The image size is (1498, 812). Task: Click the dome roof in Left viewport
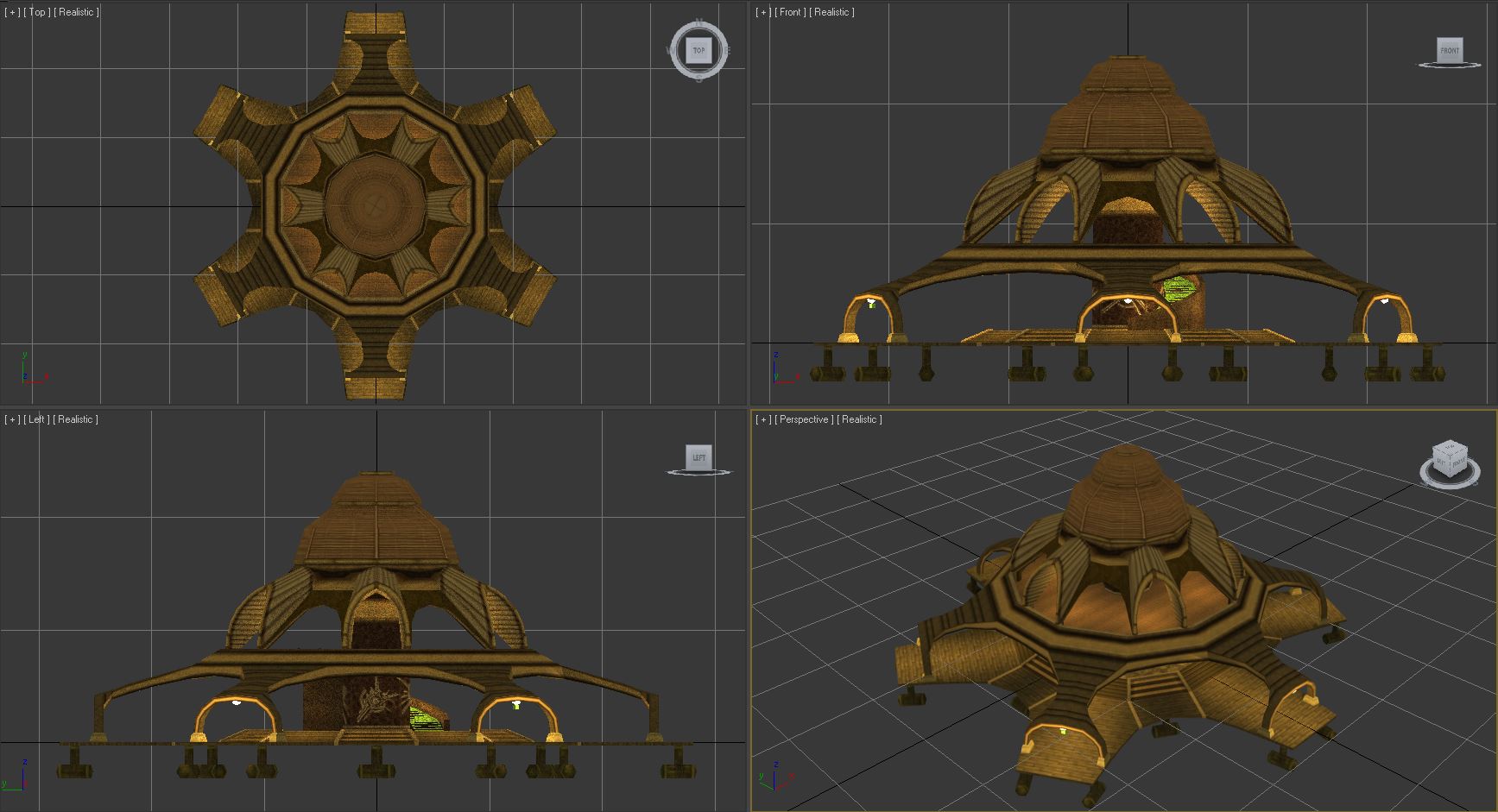(x=376, y=520)
